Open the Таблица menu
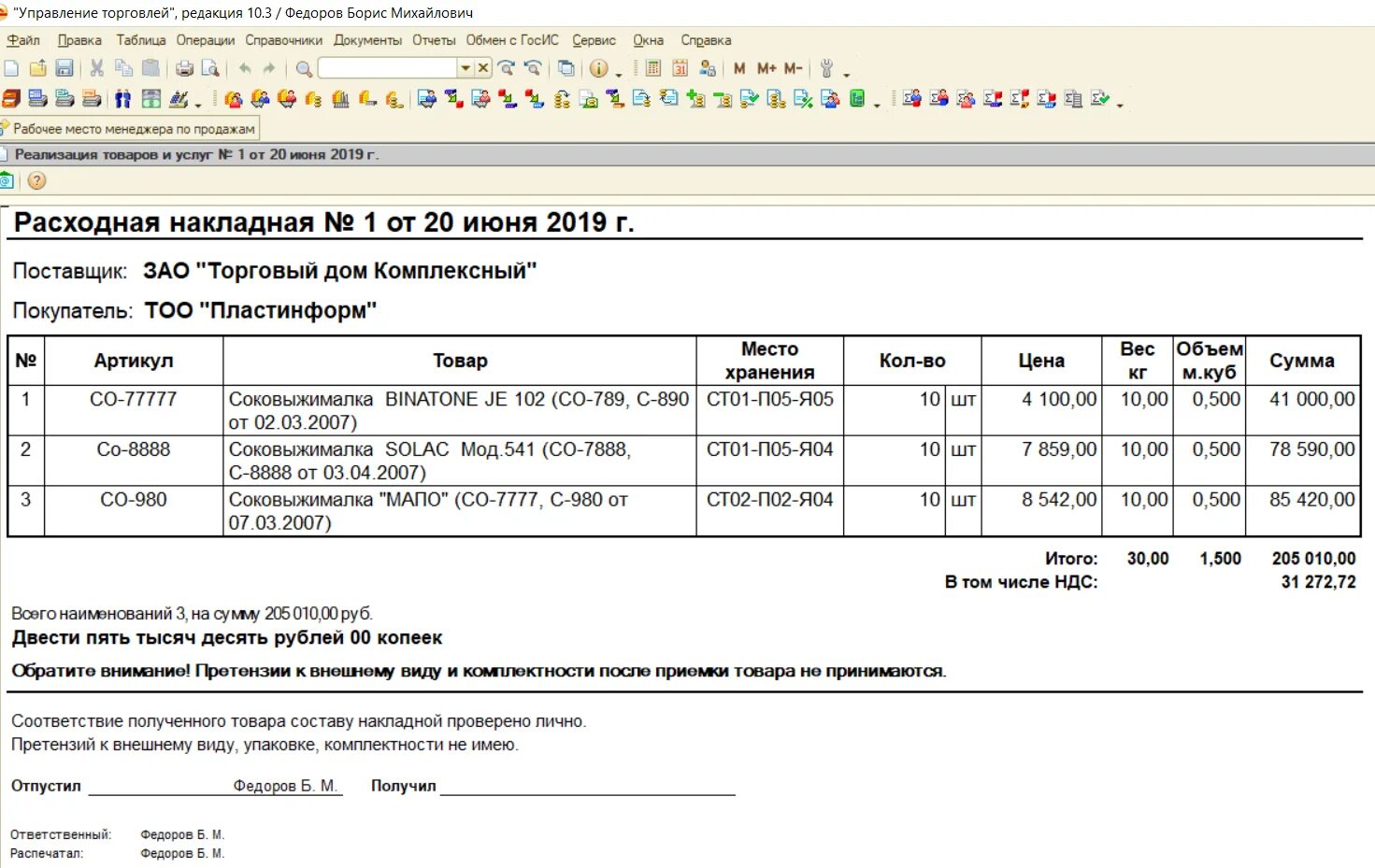This screenshot has height=868, width=1375. [141, 40]
